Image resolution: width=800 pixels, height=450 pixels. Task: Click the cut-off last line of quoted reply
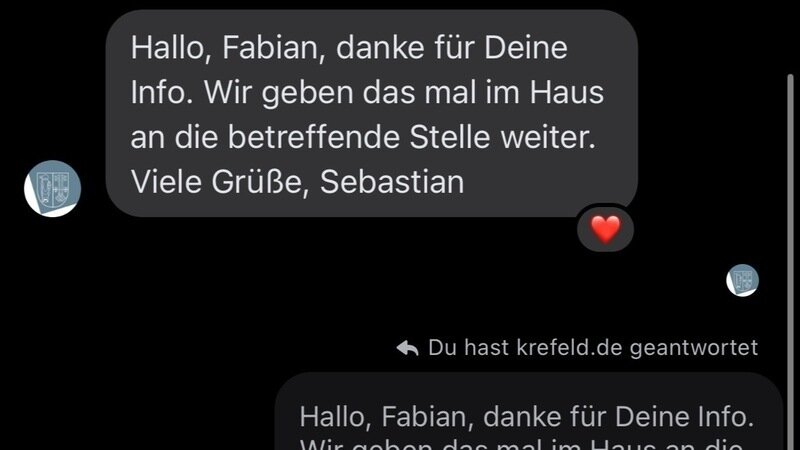pos(521,444)
